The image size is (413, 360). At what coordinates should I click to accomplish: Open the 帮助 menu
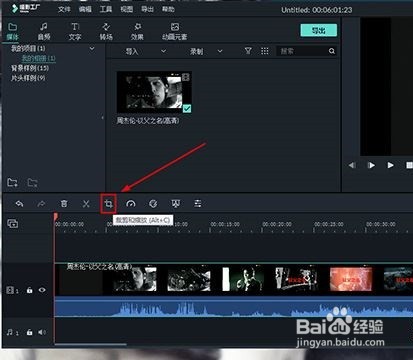168,9
